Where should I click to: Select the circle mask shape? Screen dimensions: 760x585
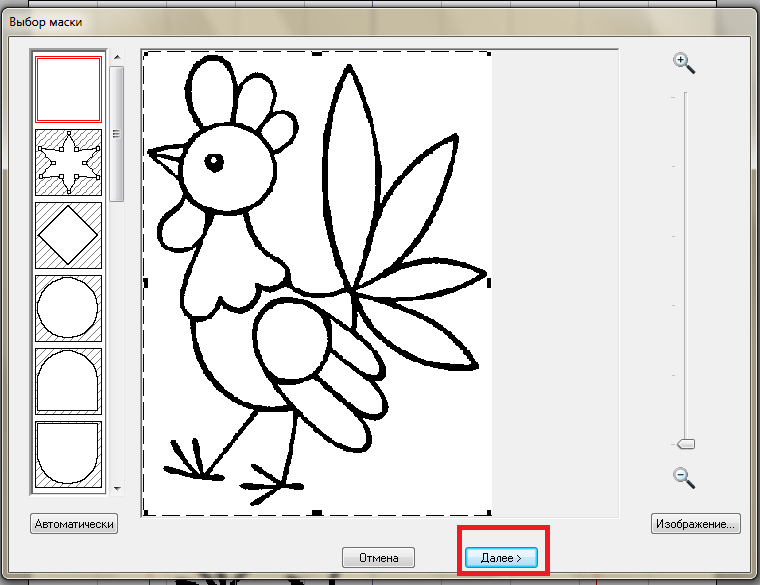point(68,308)
